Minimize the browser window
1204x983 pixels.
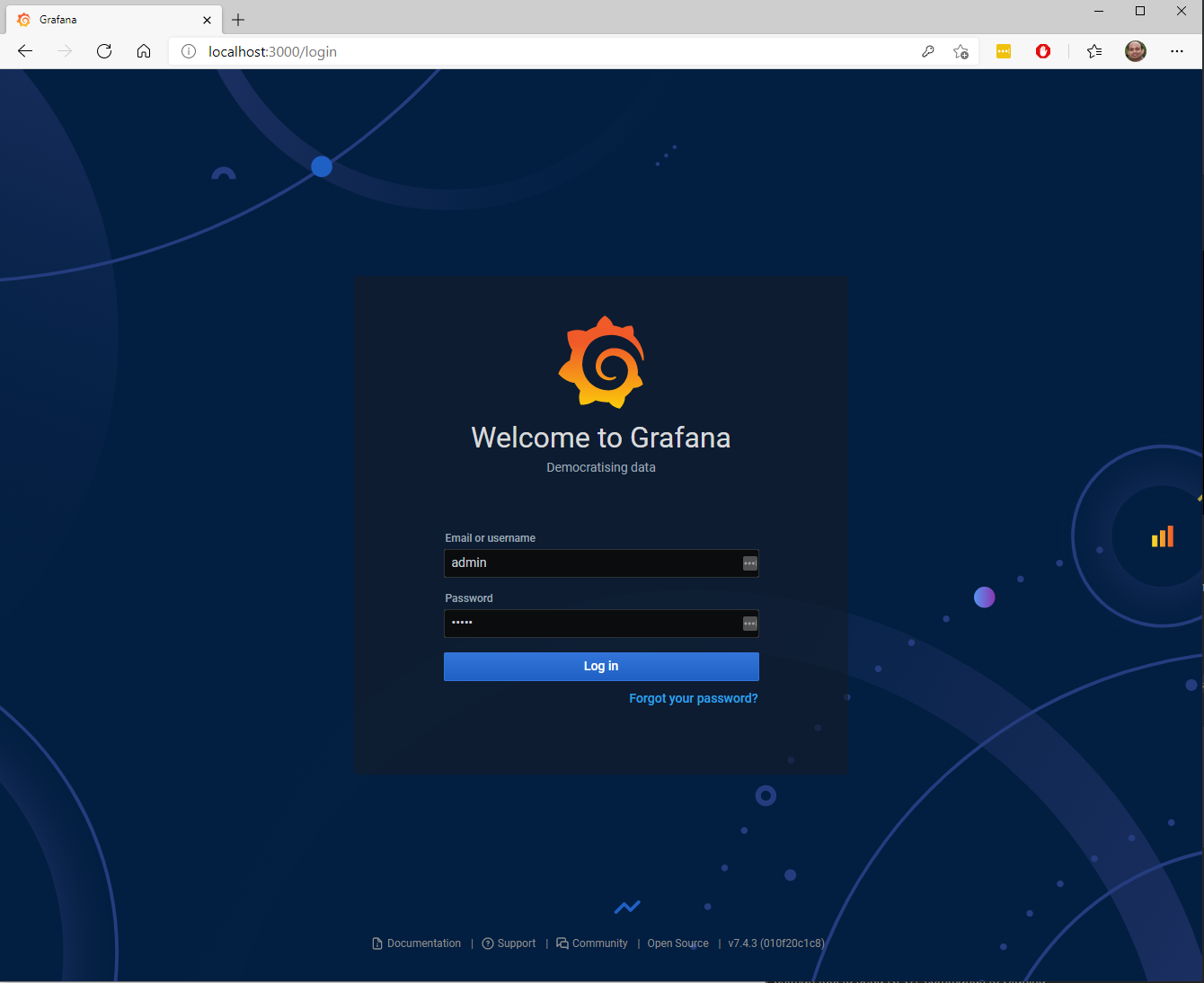click(1099, 12)
